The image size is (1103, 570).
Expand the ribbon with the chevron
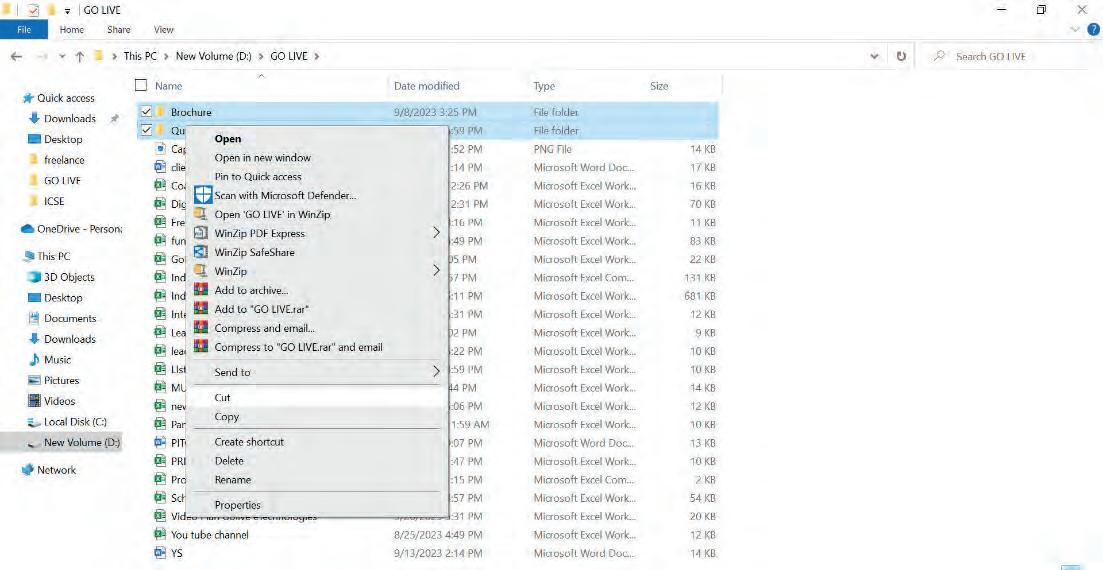pyautogui.click(x=1074, y=30)
